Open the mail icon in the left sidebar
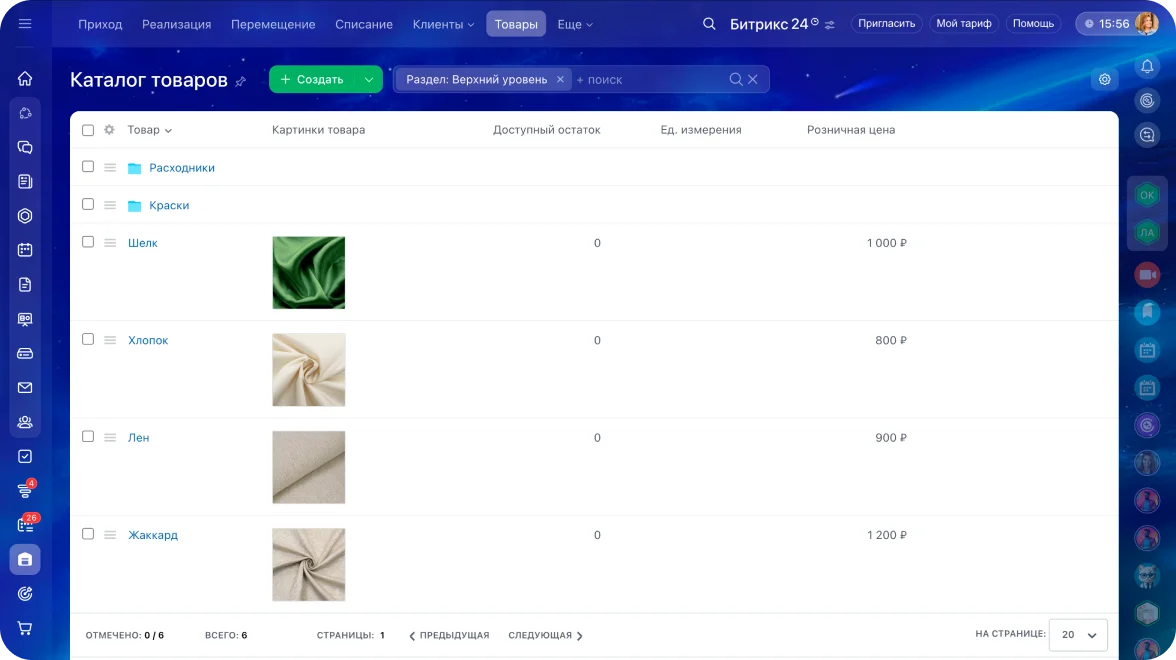The width and height of the screenshot is (1176, 660). (24, 387)
